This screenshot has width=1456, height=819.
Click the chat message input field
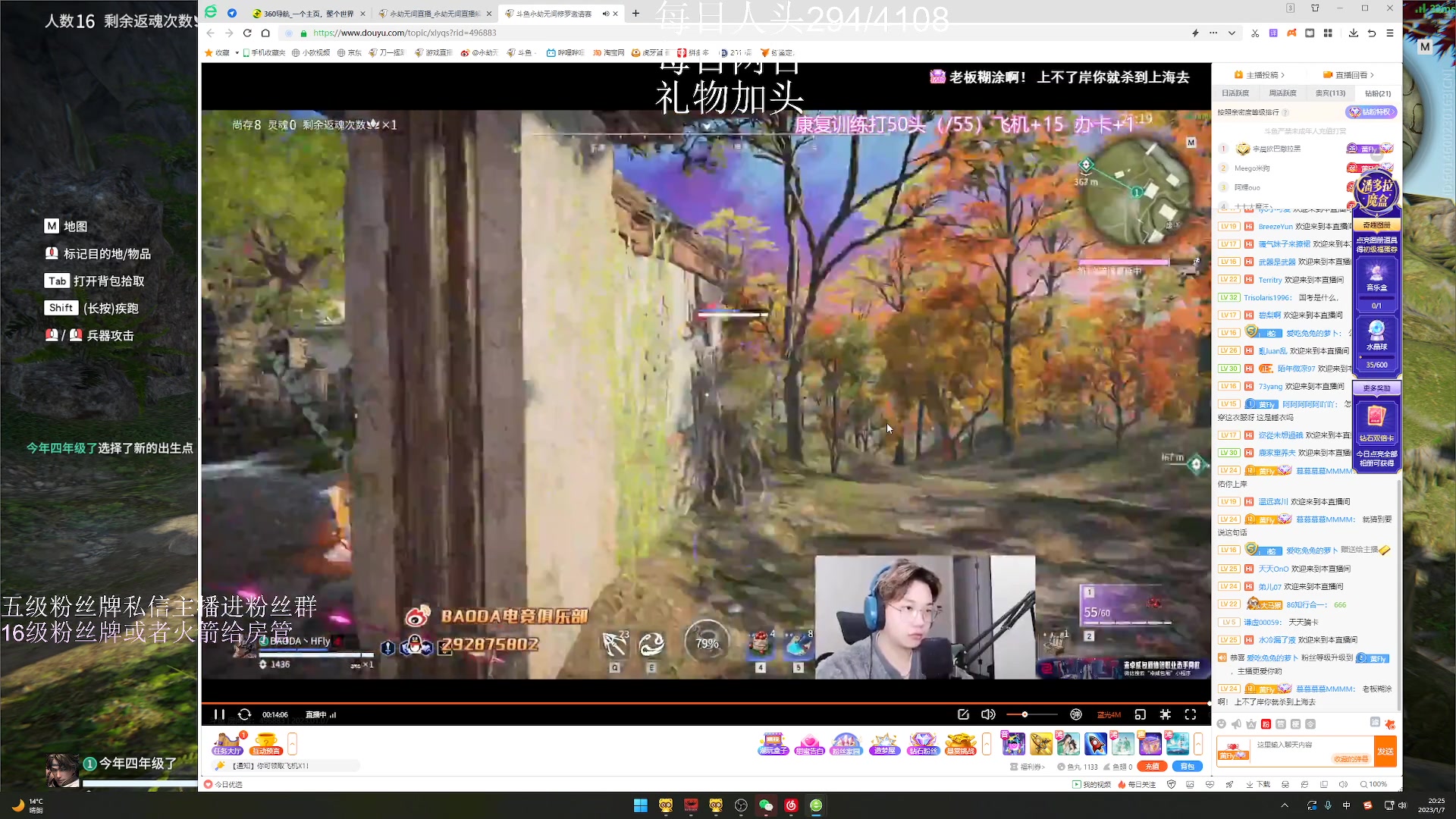point(1304,745)
